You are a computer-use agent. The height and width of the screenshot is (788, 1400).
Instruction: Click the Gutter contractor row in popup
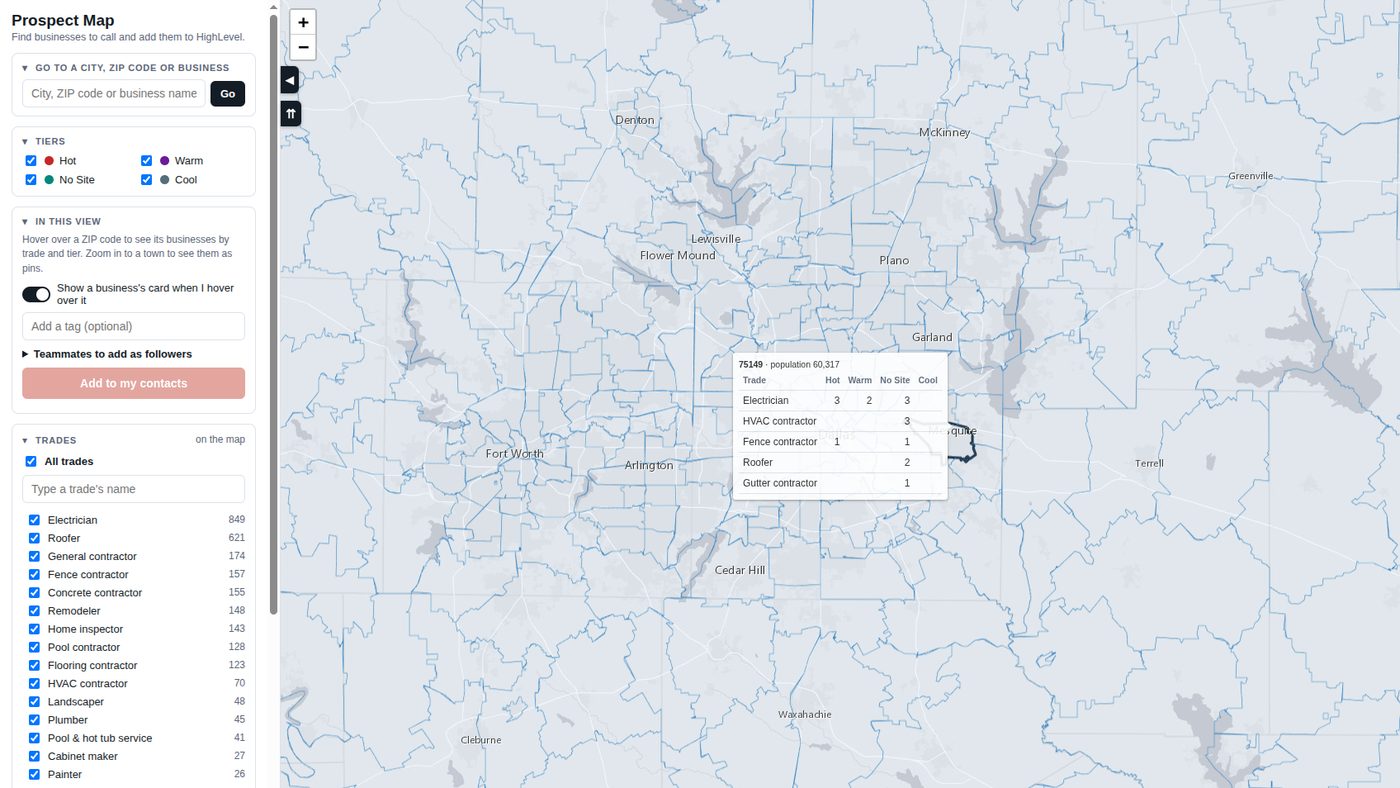click(x=840, y=483)
